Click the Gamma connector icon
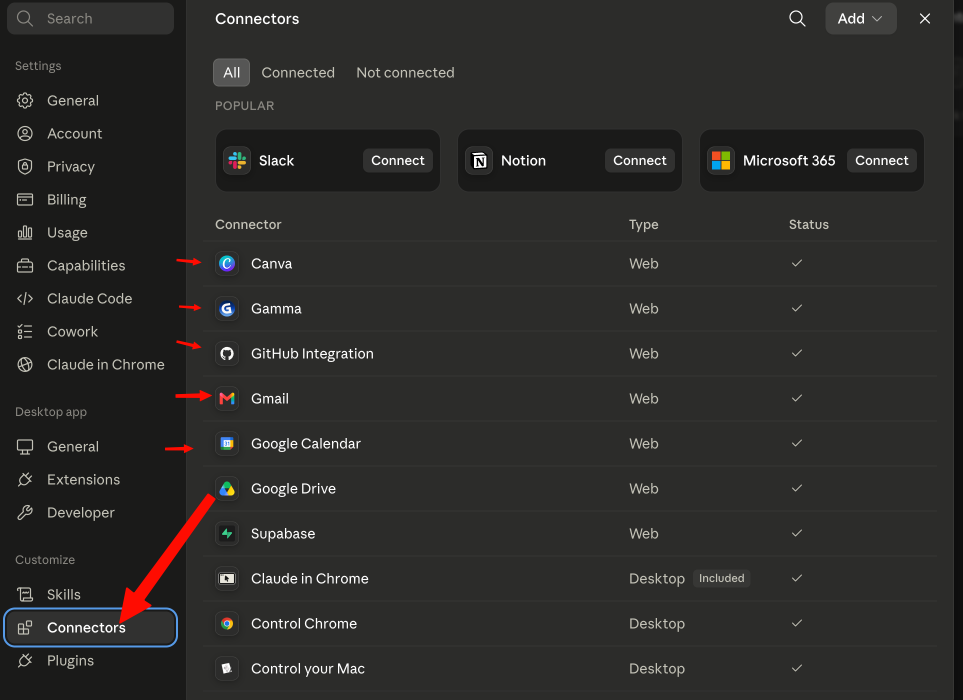 pos(227,308)
